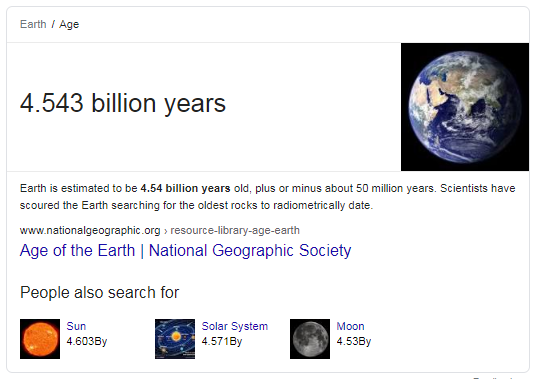The width and height of the screenshot is (536, 379).
Task: Click the Moon text link
Action: [x=350, y=326]
